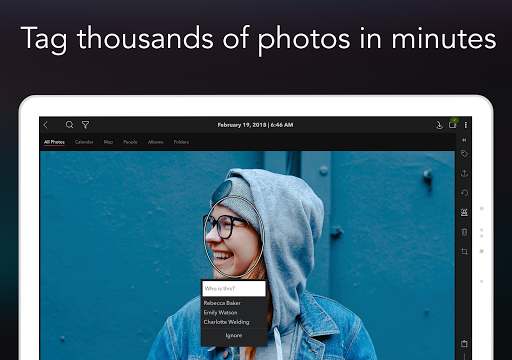Image resolution: width=512 pixels, height=360 pixels.
Task: Open the Folders tab
Action: 181,142
